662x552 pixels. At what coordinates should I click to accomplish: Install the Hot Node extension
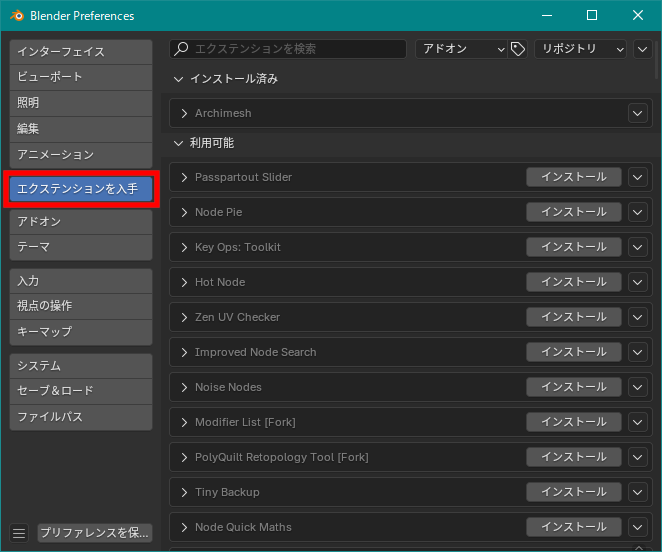(x=574, y=282)
